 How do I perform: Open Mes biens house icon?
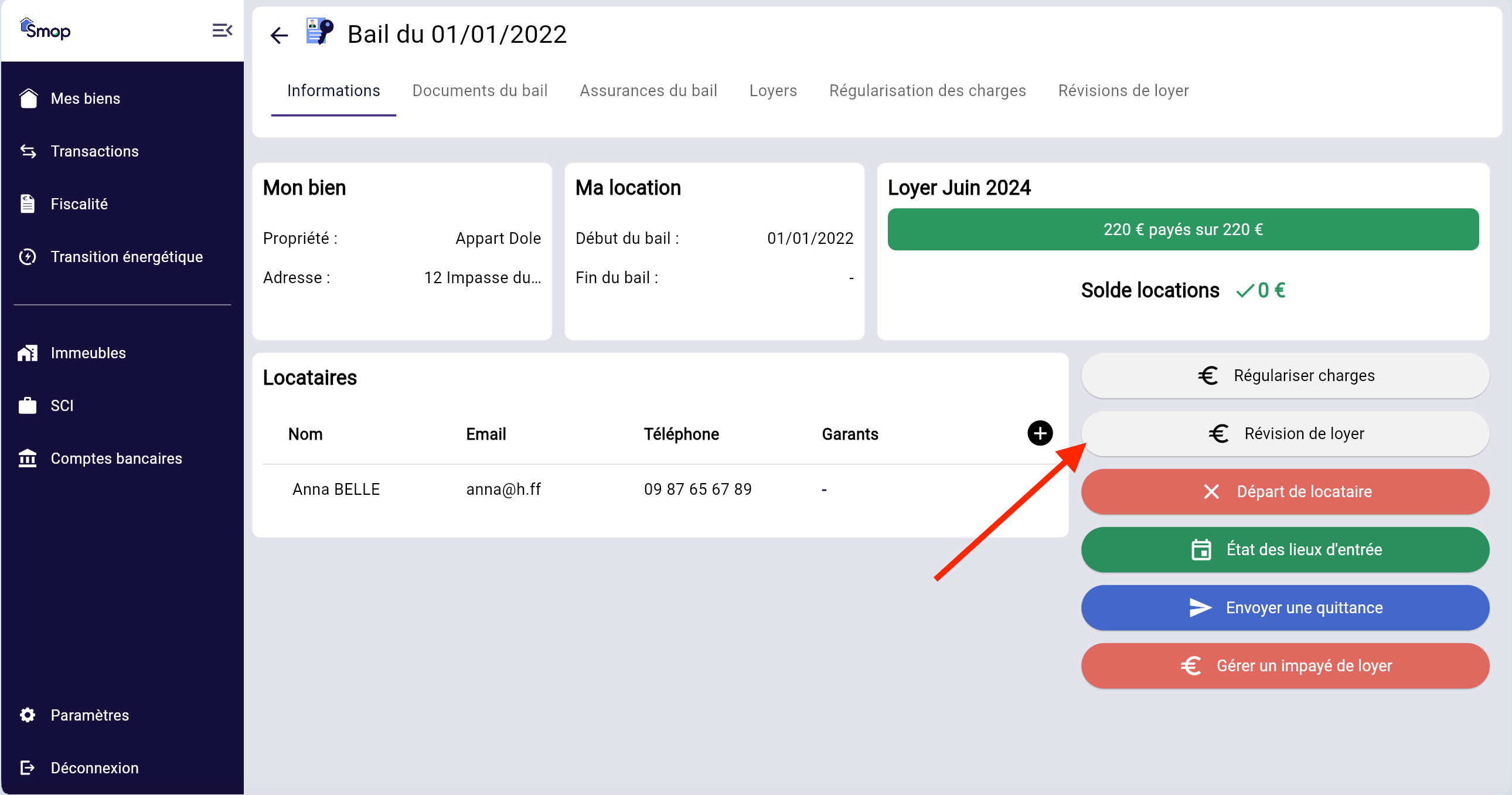coord(28,98)
